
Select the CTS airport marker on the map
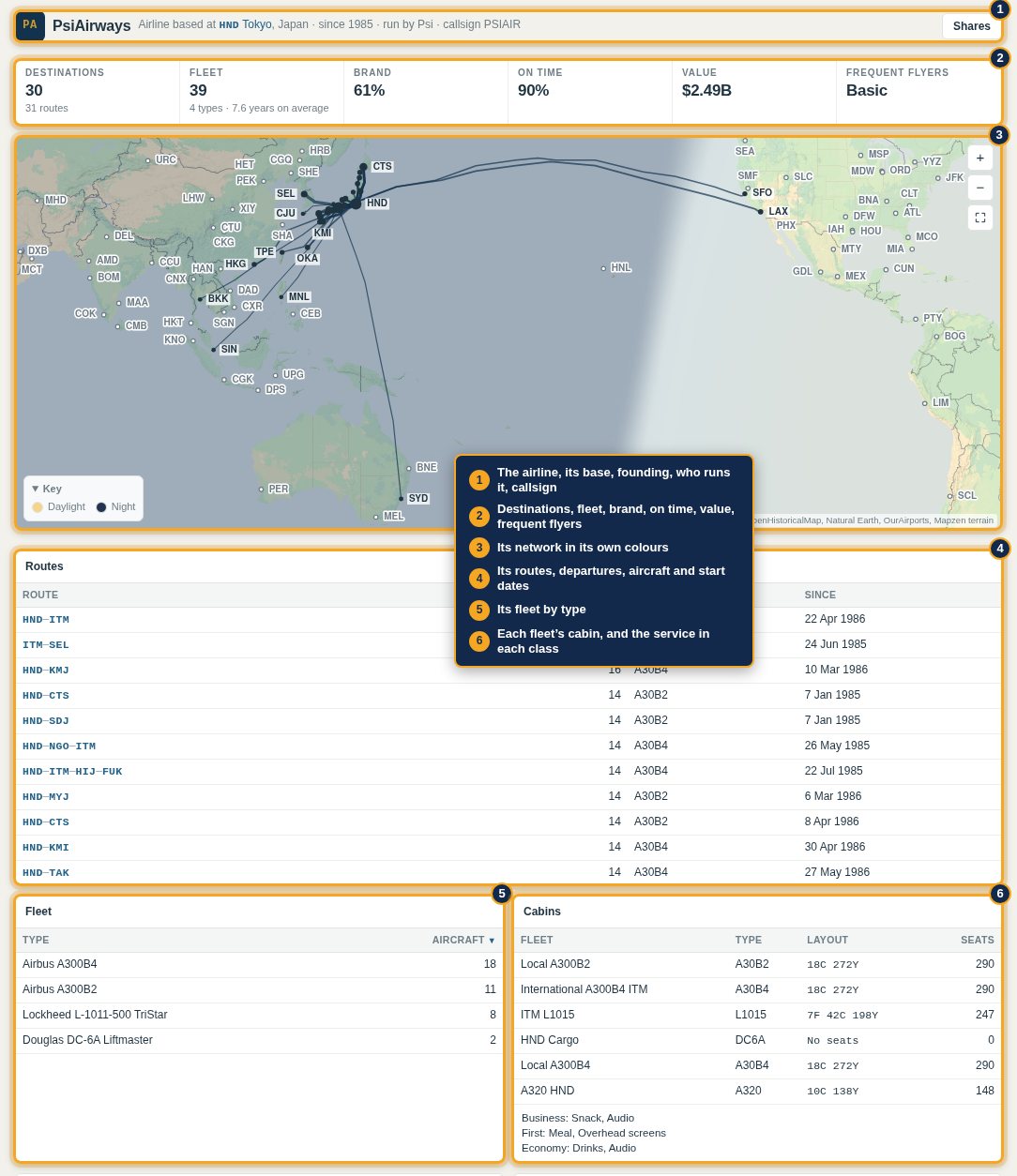point(364,167)
